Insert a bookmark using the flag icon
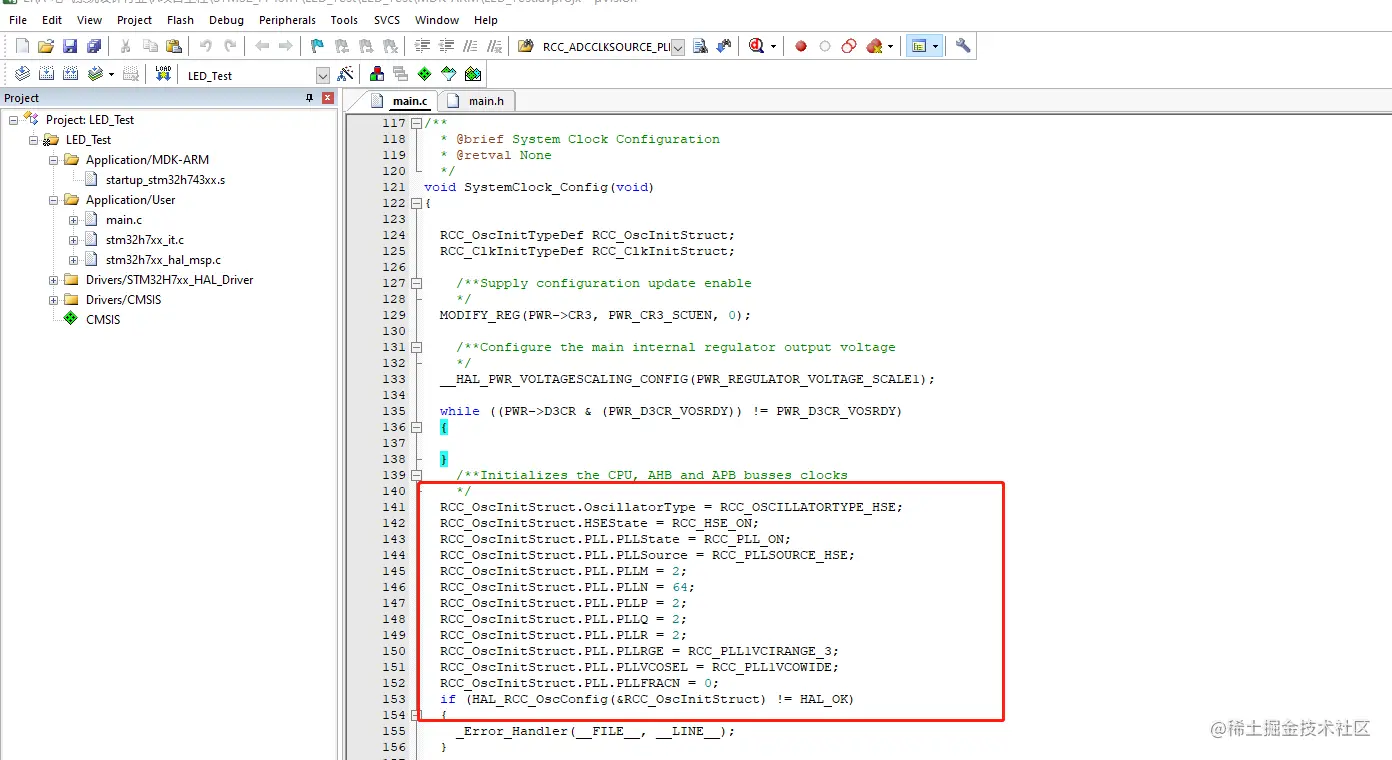 [317, 46]
